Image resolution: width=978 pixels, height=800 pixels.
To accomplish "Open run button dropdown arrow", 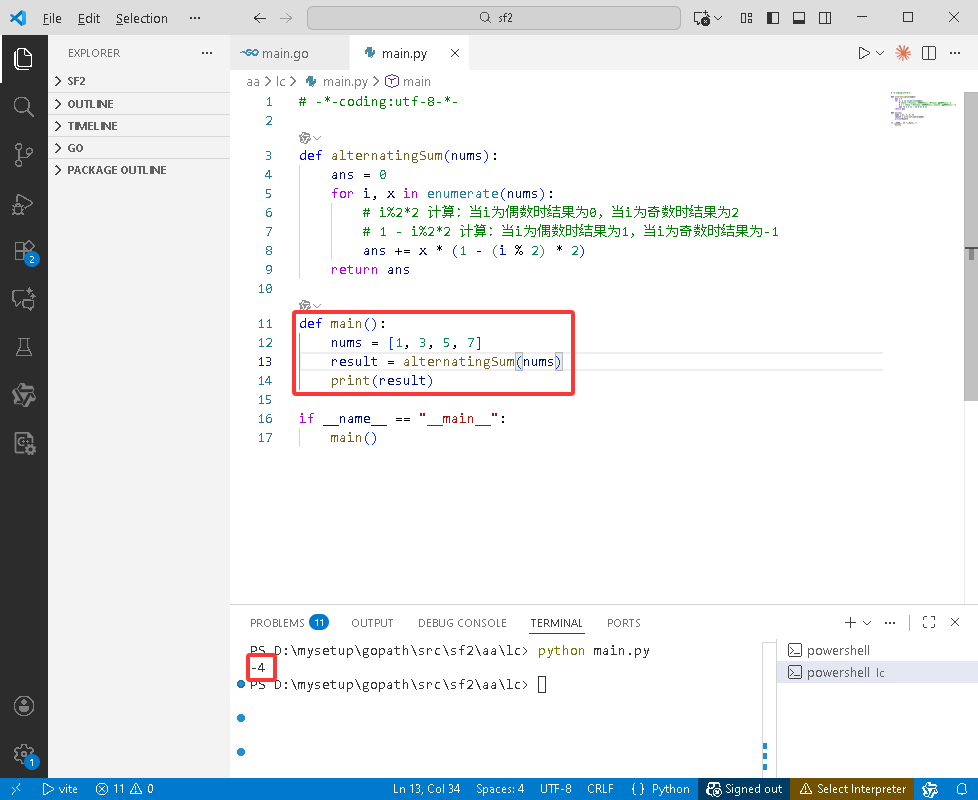I will (880, 53).
